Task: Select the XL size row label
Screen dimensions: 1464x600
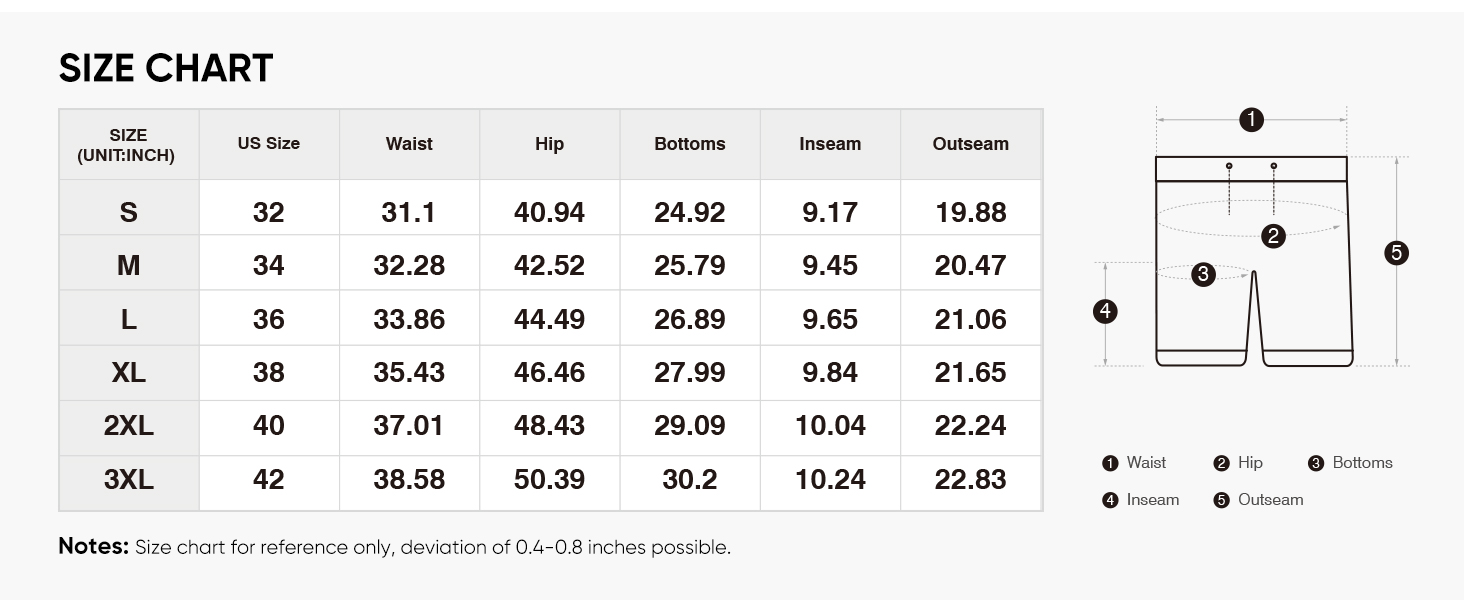Action: click(129, 373)
